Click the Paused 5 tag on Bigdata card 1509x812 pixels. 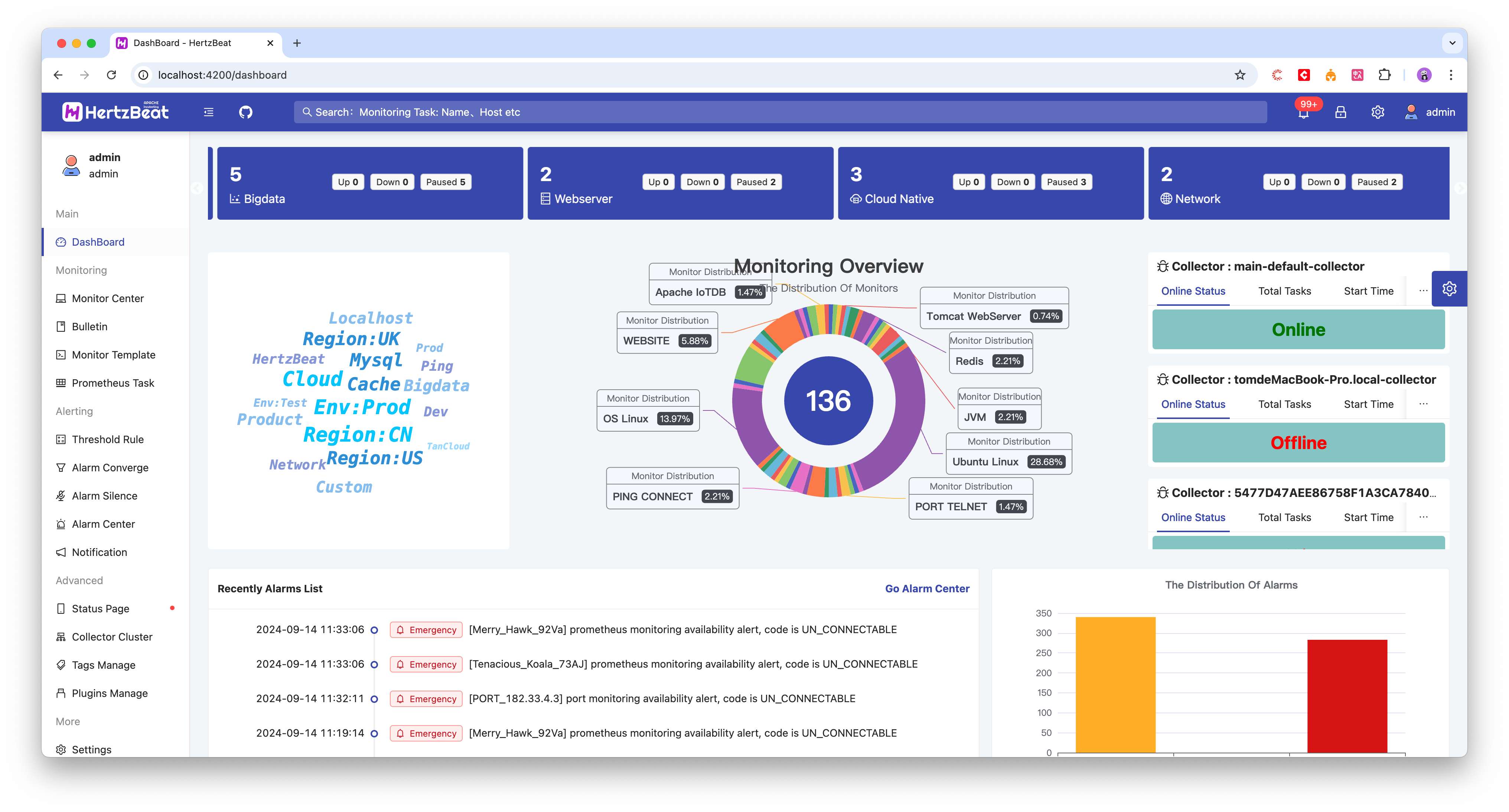(x=445, y=182)
